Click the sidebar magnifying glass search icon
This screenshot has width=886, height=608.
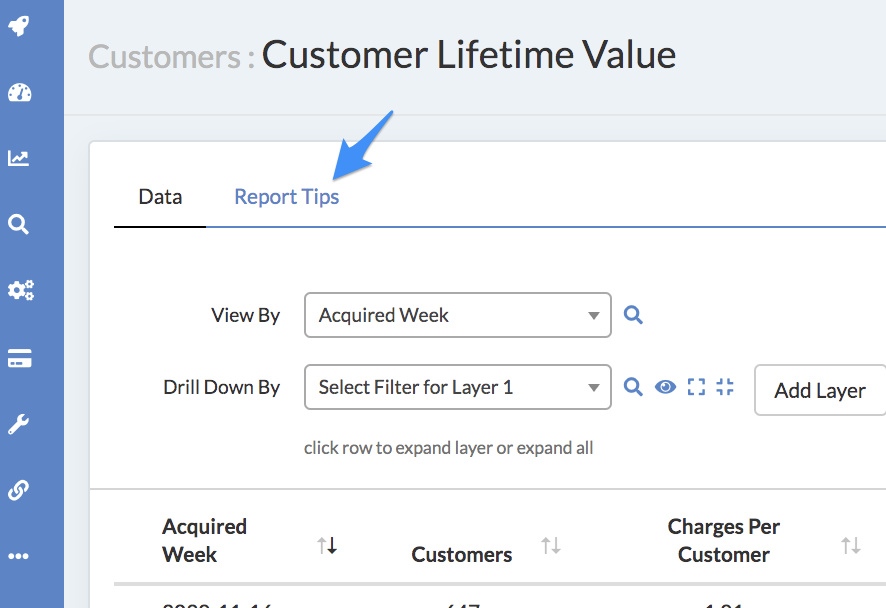pyautogui.click(x=19, y=224)
